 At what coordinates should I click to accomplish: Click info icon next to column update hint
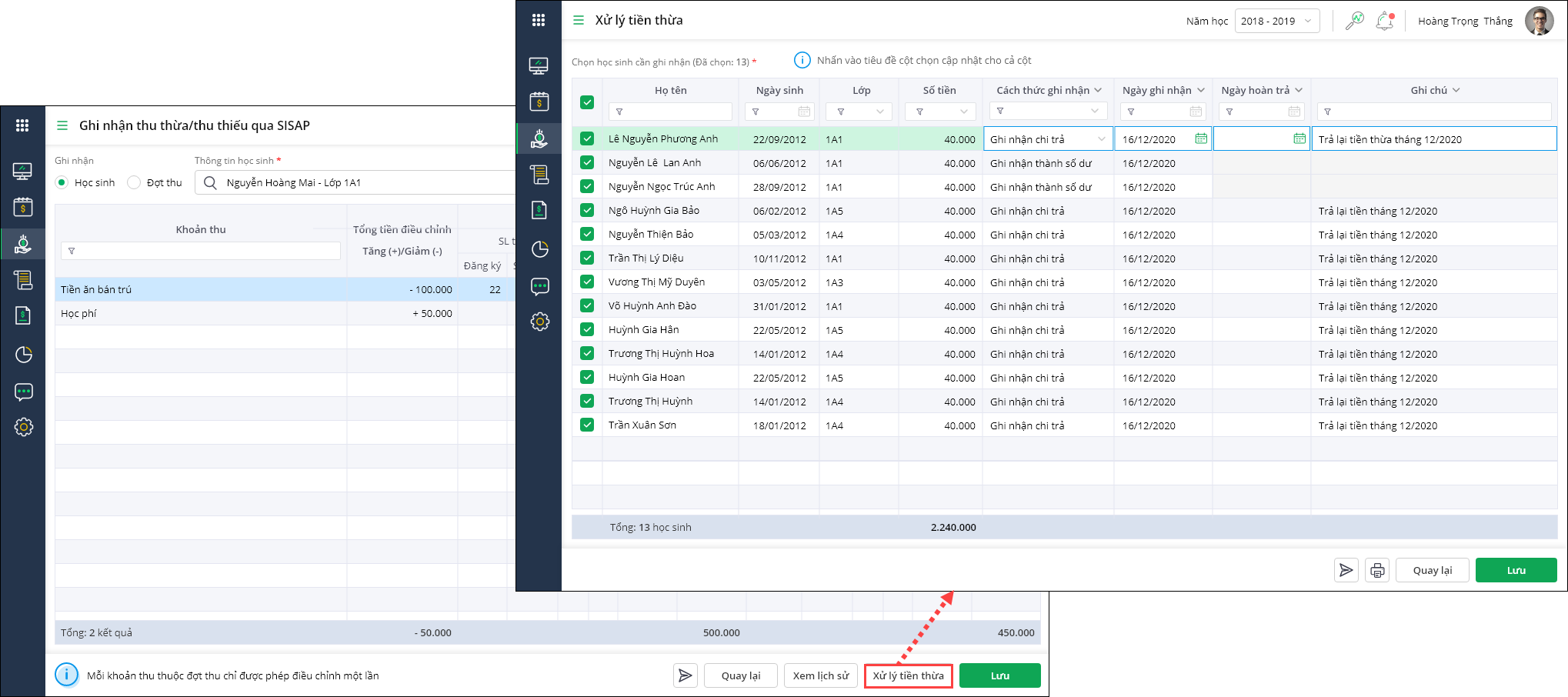802,60
